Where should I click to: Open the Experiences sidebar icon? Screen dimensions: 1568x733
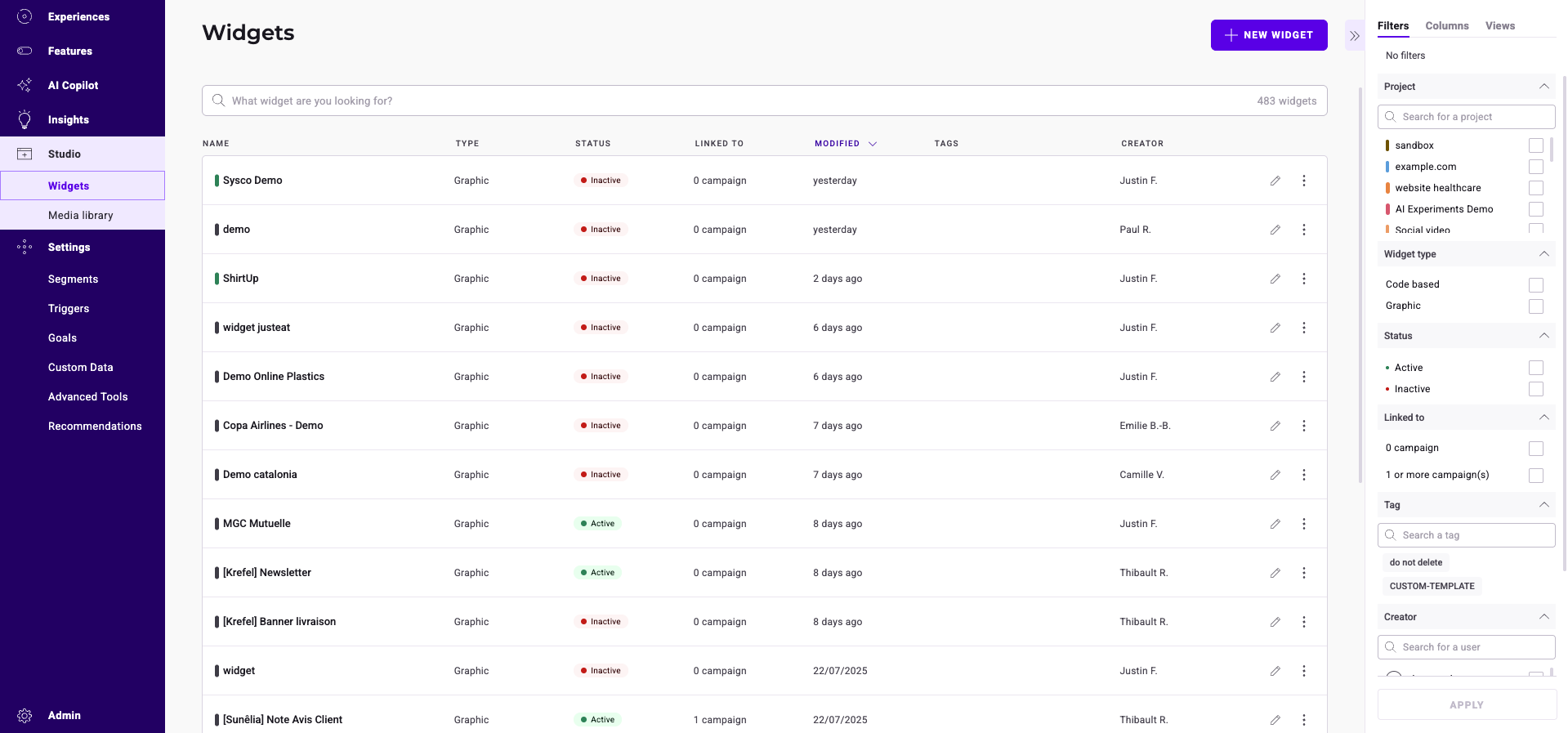(25, 16)
